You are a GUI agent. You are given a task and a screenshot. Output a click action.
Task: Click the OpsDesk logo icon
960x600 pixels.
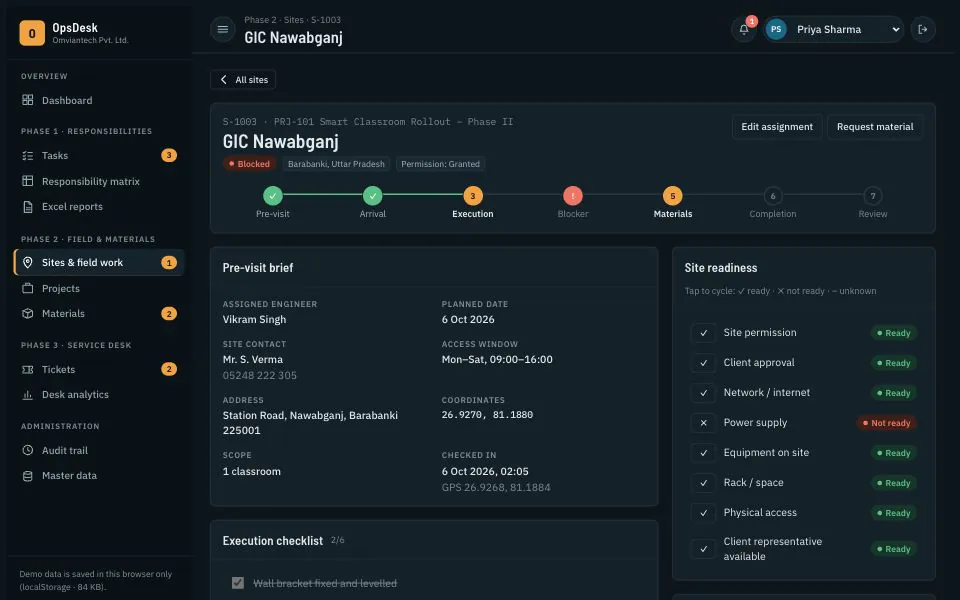pyautogui.click(x=32, y=33)
